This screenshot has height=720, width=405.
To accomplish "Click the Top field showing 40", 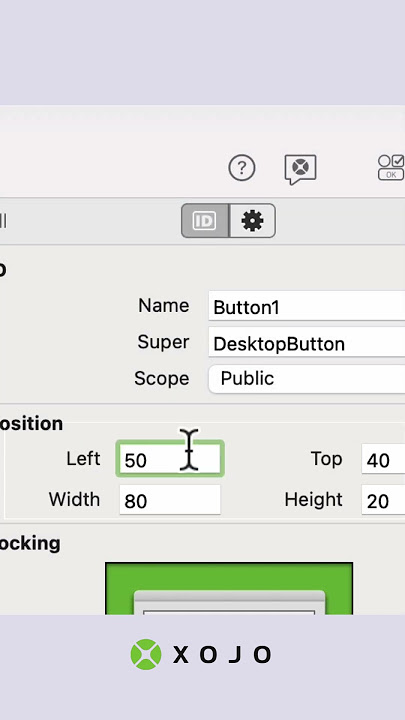I will point(383,459).
